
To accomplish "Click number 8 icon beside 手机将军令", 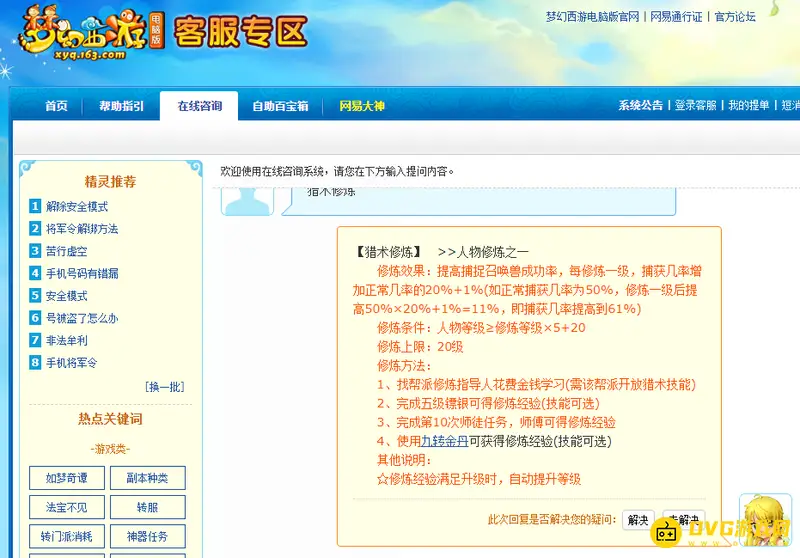I will (x=35, y=363).
